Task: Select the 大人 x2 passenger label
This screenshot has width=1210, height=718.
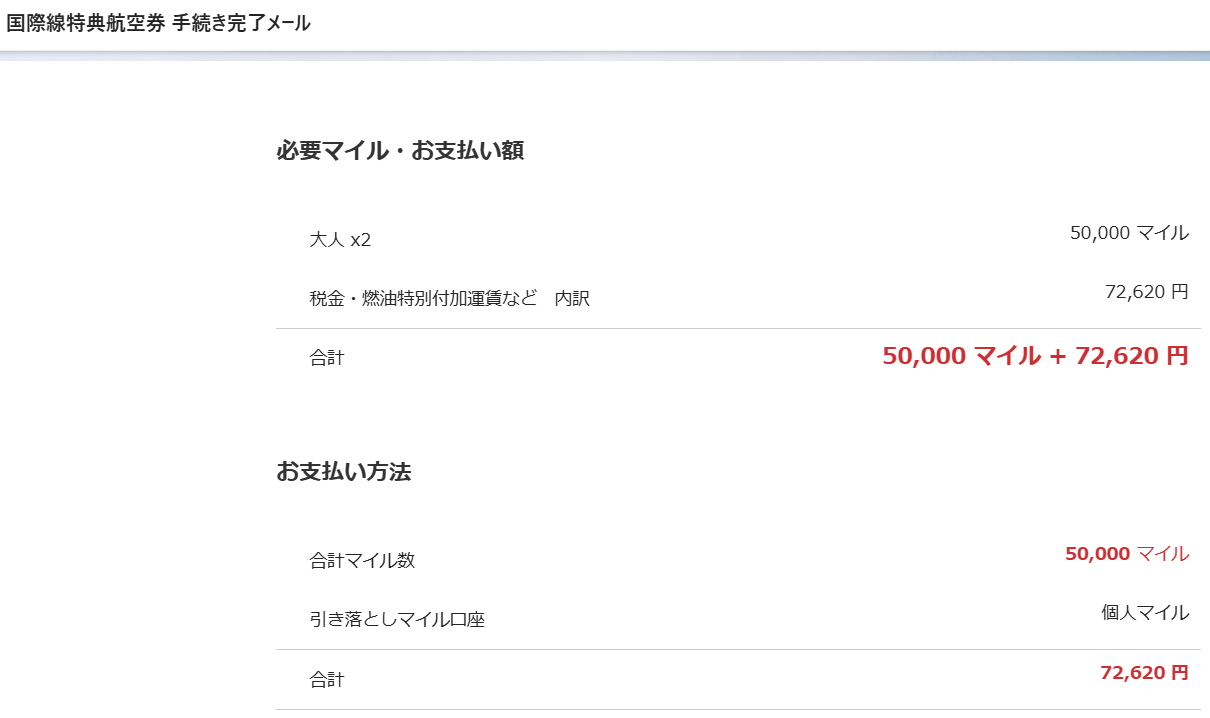Action: (x=340, y=240)
